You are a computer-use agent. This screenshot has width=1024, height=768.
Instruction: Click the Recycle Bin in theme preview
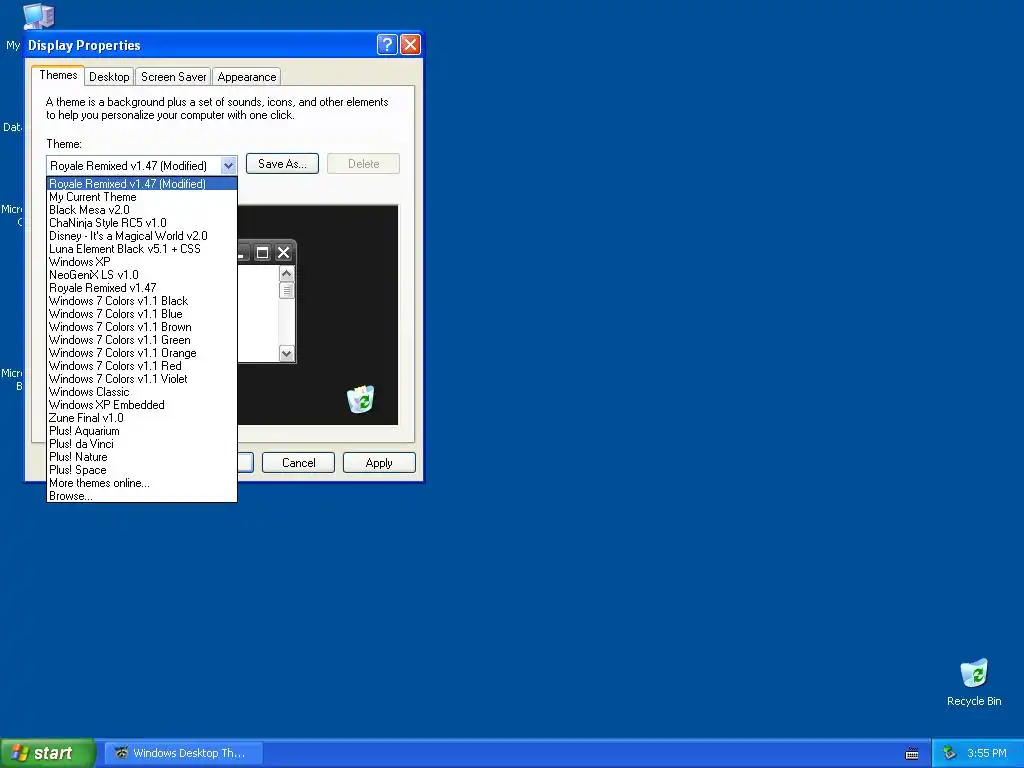click(360, 399)
